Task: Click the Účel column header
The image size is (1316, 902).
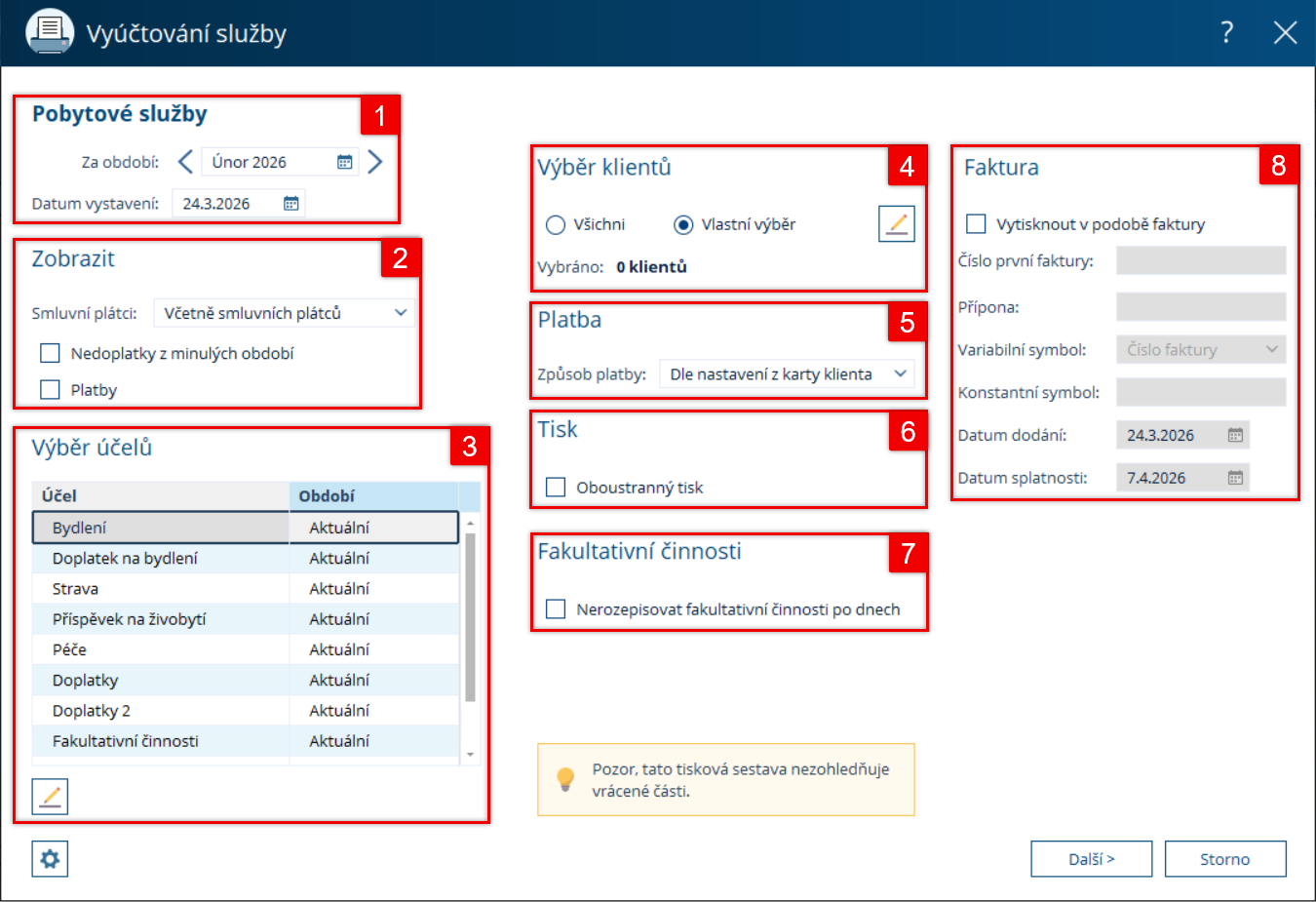Action: click(161, 496)
